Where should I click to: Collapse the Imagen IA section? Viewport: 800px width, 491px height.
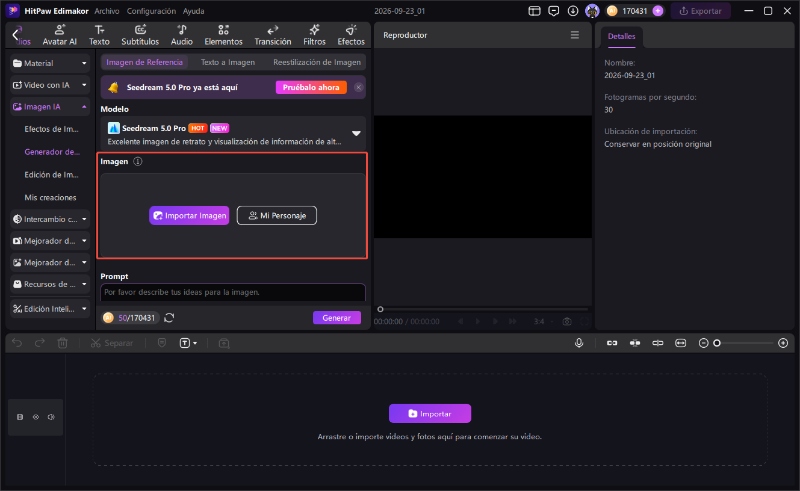pyautogui.click(x=49, y=107)
